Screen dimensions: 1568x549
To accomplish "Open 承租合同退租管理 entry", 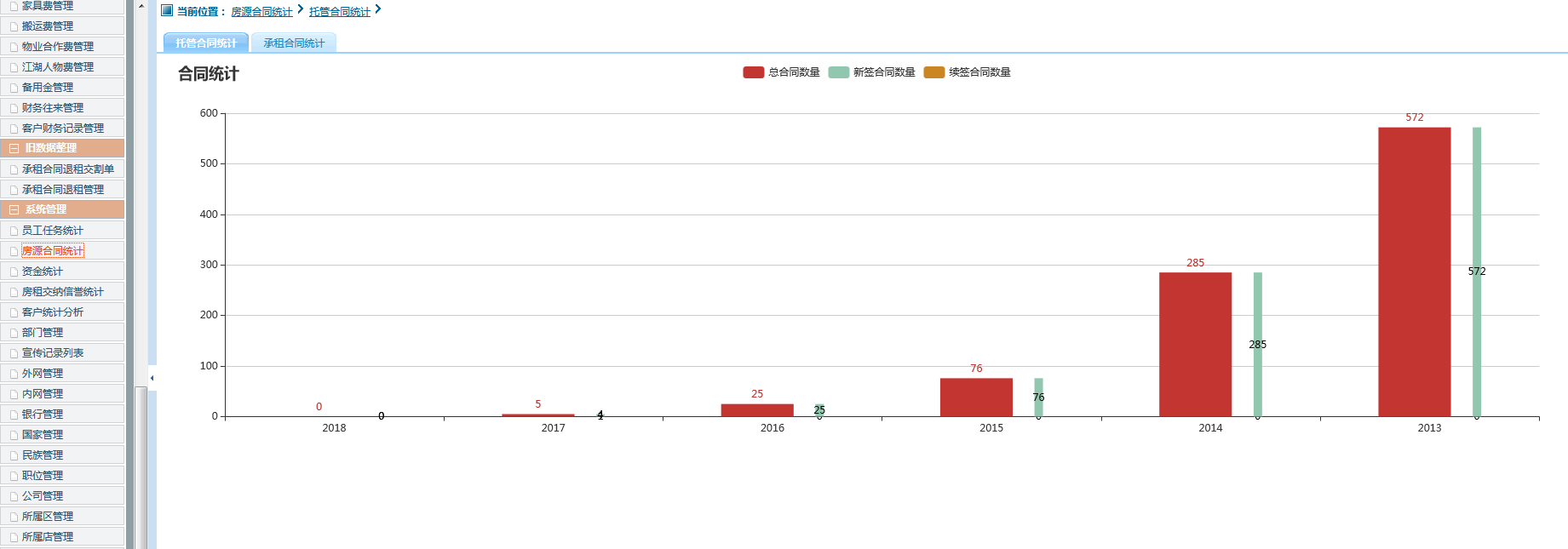I will tap(62, 190).
